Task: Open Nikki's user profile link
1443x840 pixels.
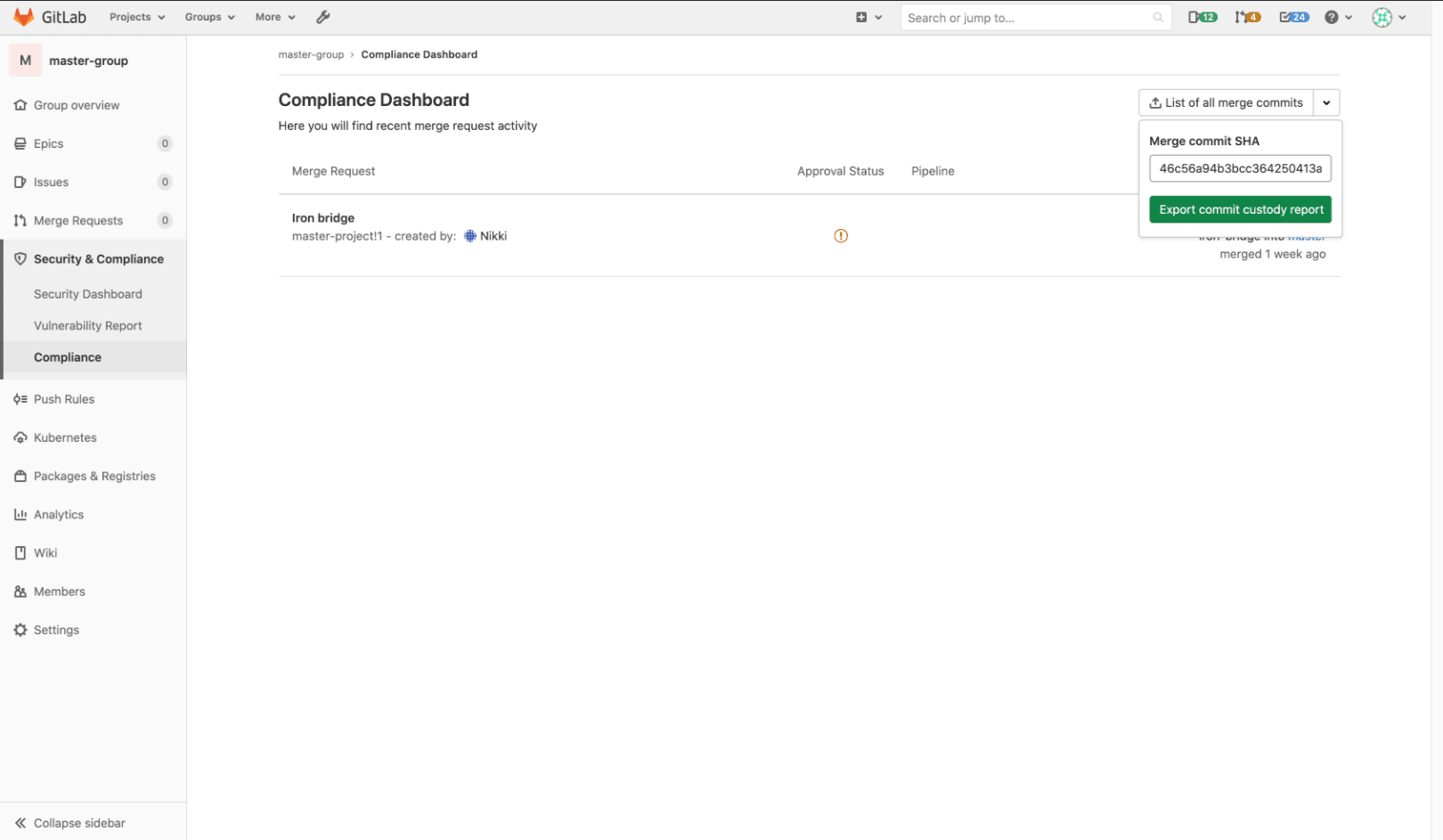Action: 493,235
